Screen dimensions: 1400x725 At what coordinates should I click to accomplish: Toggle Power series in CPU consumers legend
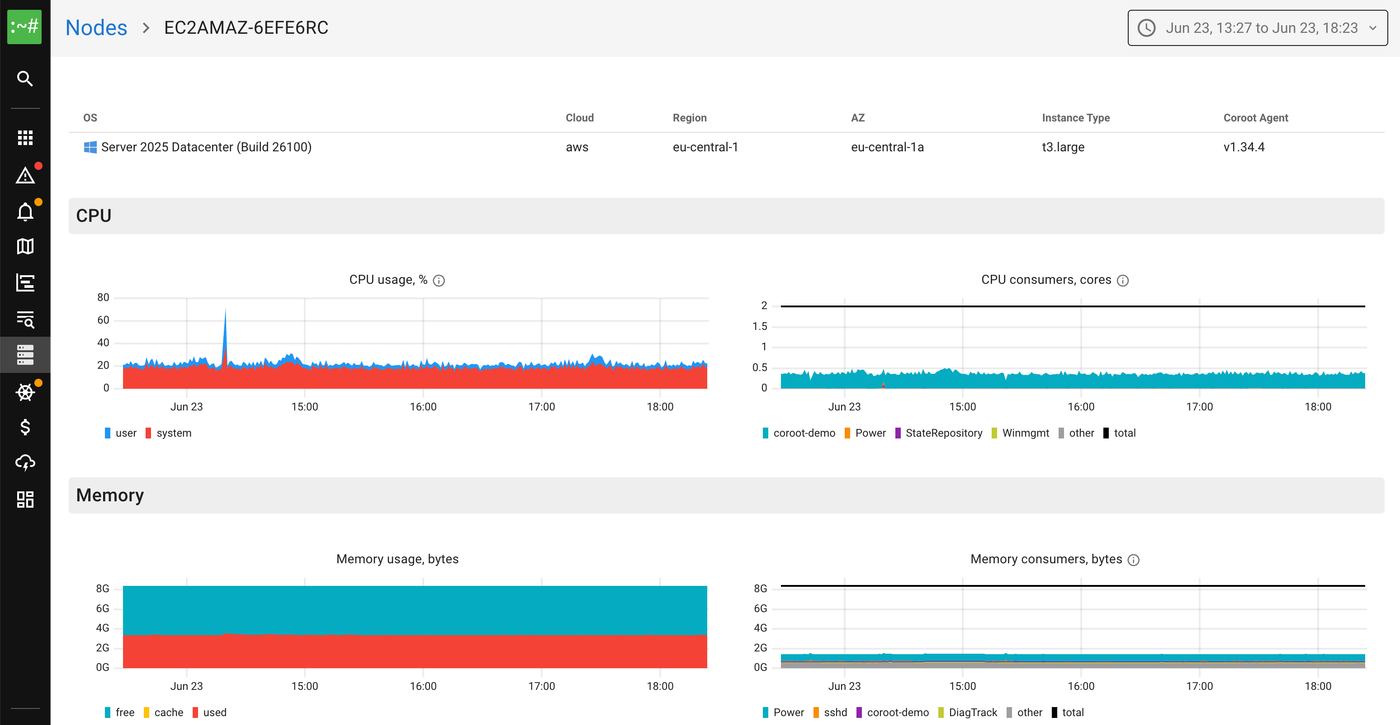pos(865,433)
